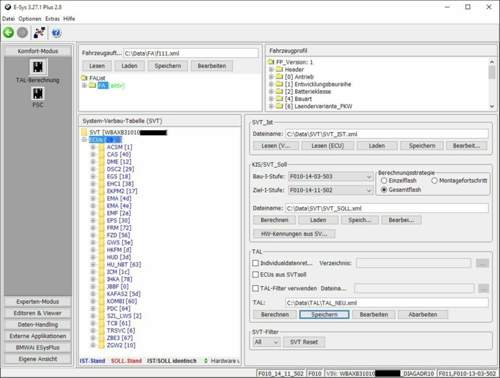Switch to the Editoren & Viewer tab
This screenshot has height=378, width=500.
38,313
